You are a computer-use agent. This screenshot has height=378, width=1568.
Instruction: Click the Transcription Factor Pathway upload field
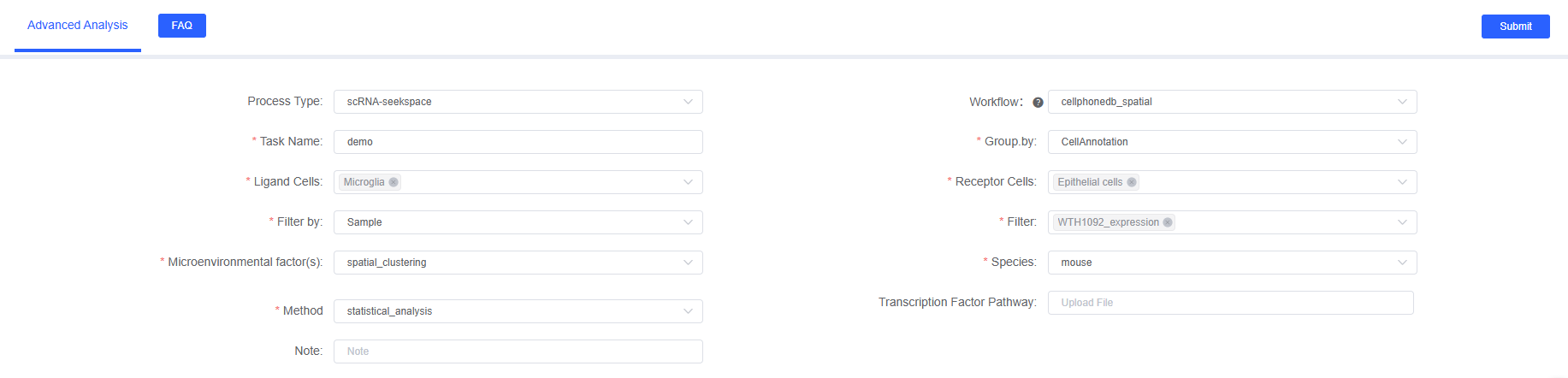[x=1230, y=303]
